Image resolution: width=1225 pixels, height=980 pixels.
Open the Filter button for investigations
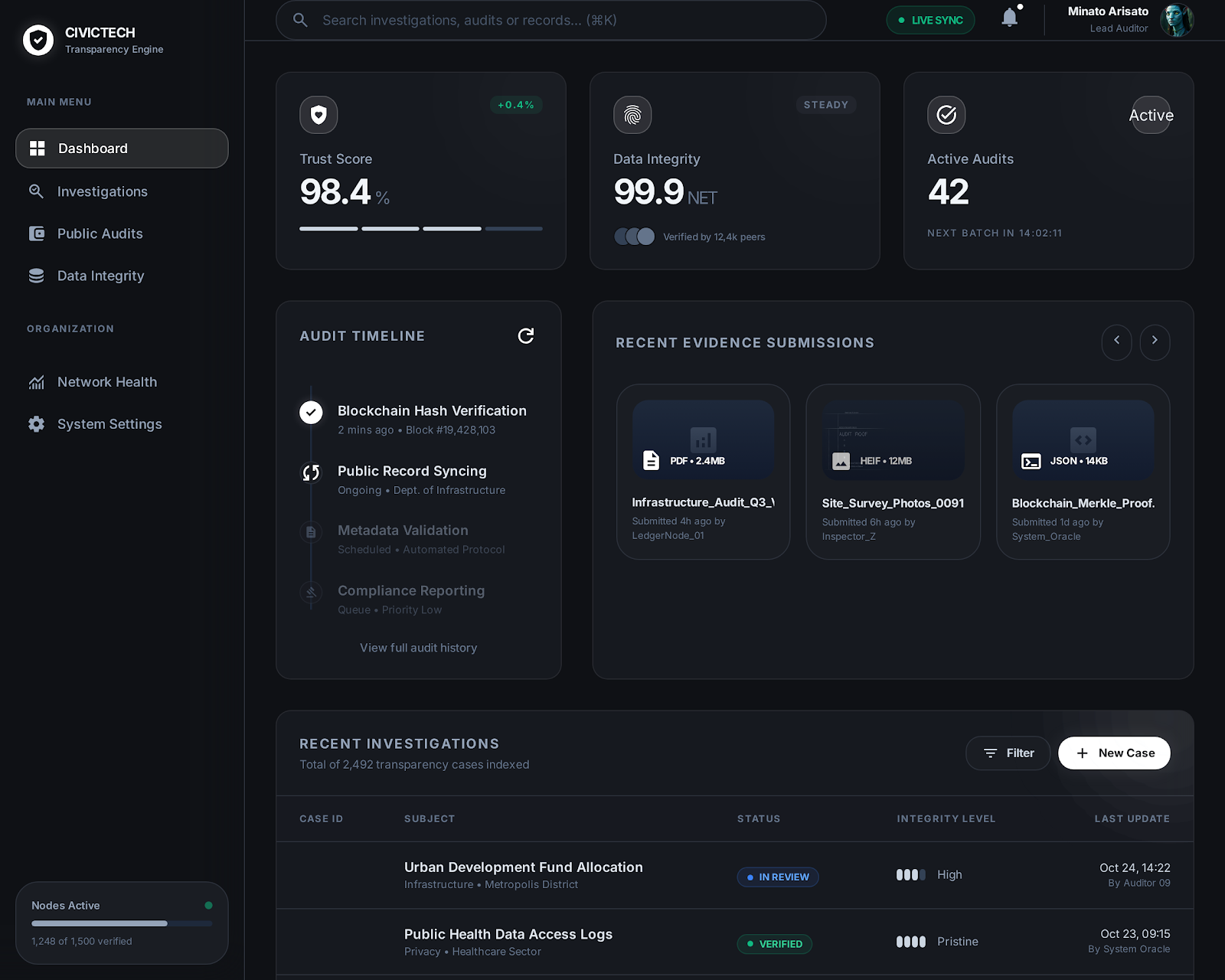[x=1008, y=753]
